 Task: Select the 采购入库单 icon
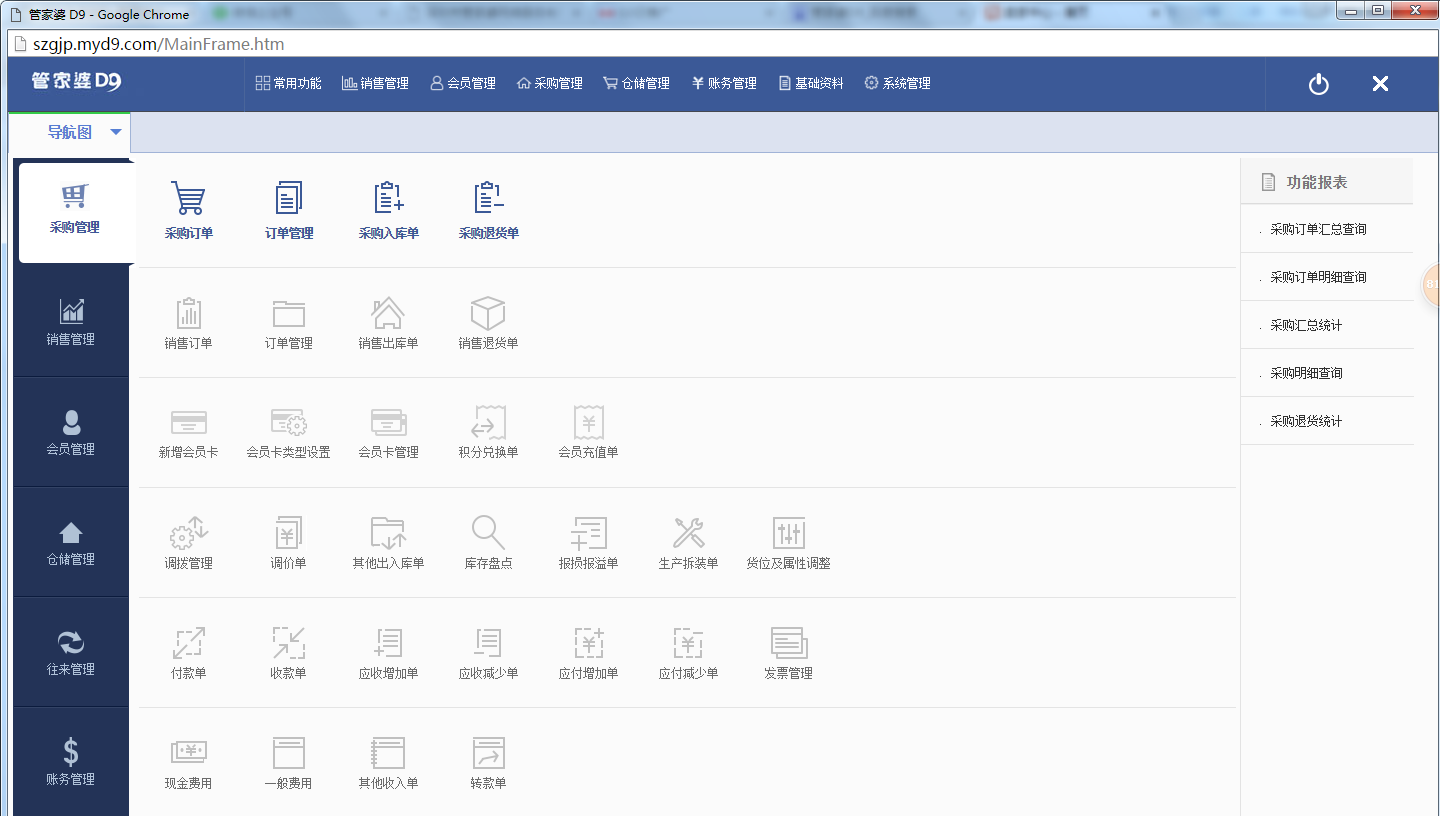388,210
